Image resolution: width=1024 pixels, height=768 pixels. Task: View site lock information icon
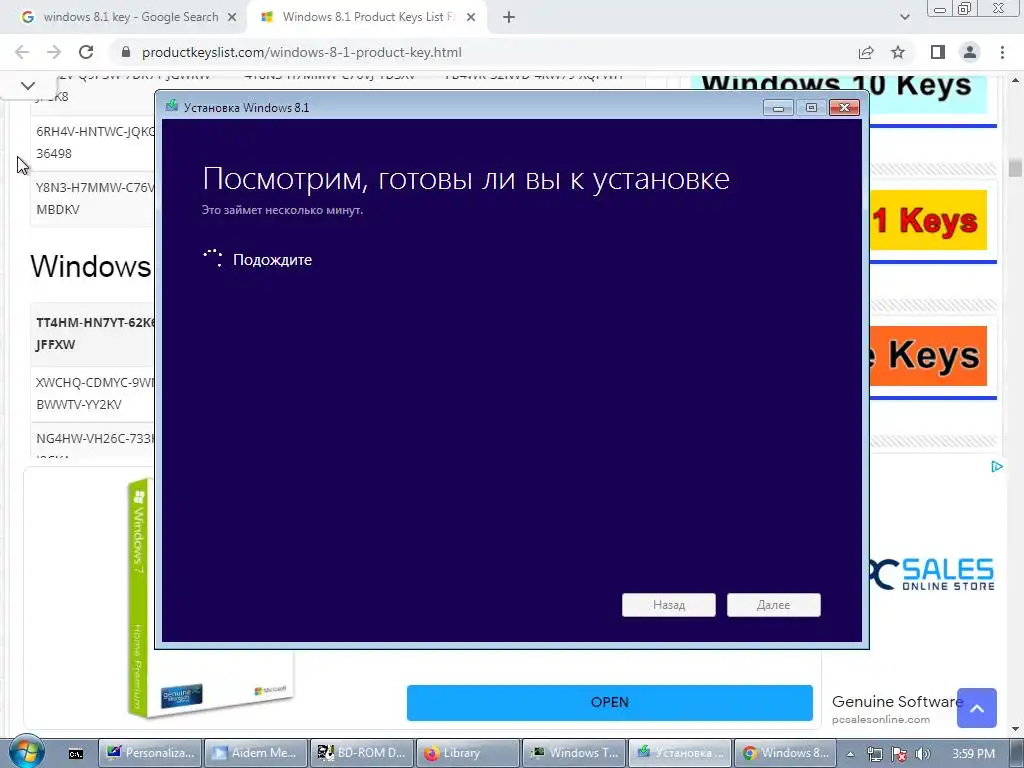pyautogui.click(x=127, y=52)
